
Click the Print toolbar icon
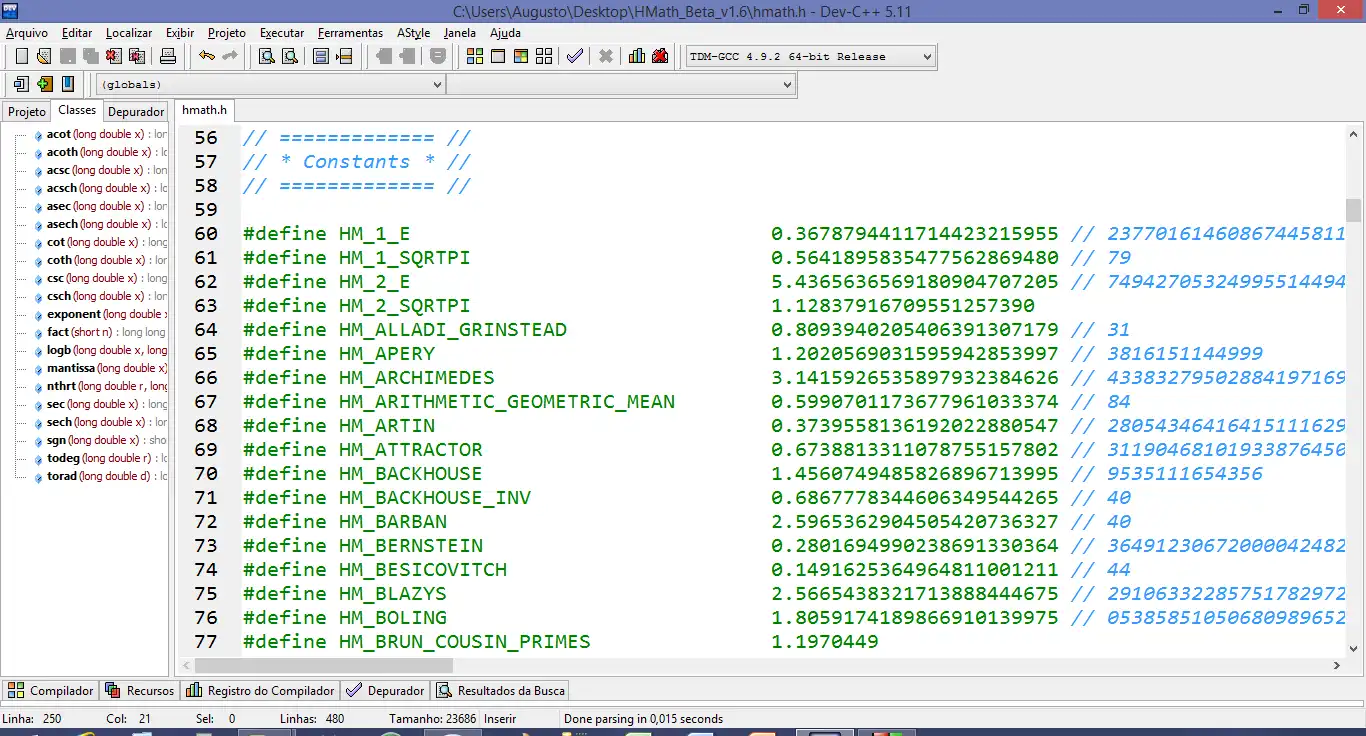tap(168, 56)
